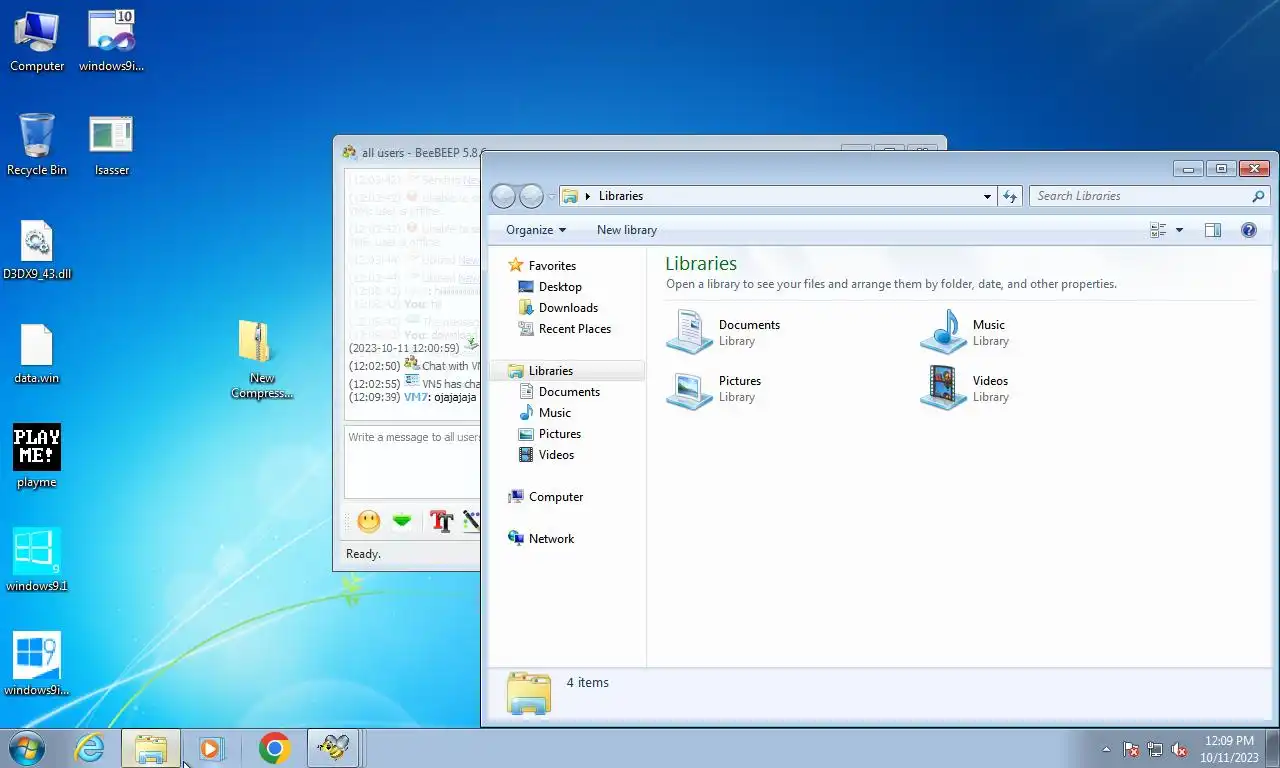Open the Start menu orb
This screenshot has width=1280, height=768.
coord(26,748)
